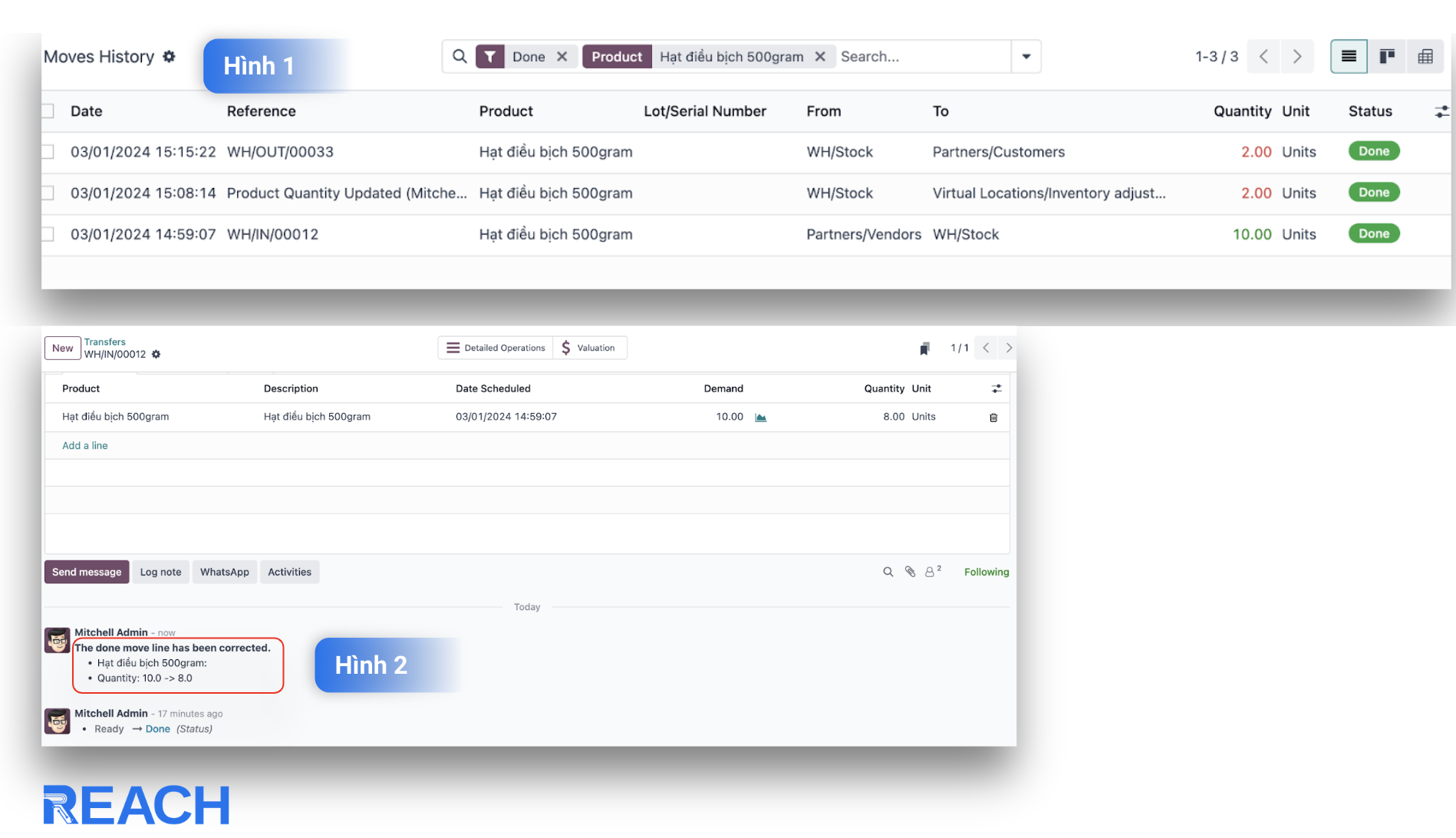Image resolution: width=1456 pixels, height=838 pixels.
Task: Click in the Search input field
Action: tap(921, 57)
